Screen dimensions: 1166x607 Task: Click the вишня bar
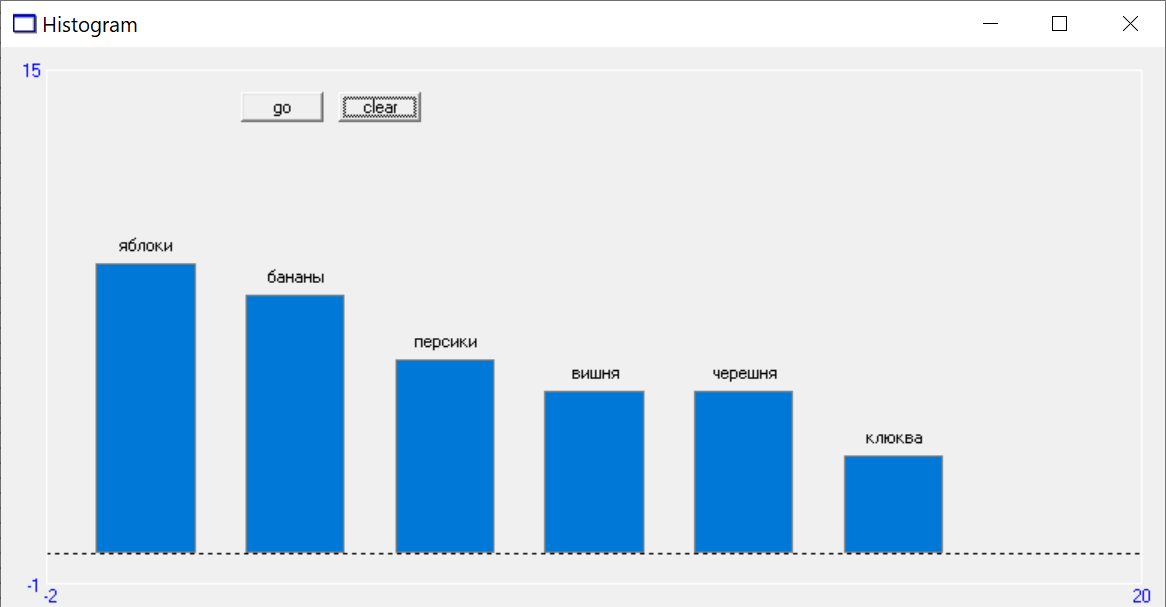click(x=594, y=472)
